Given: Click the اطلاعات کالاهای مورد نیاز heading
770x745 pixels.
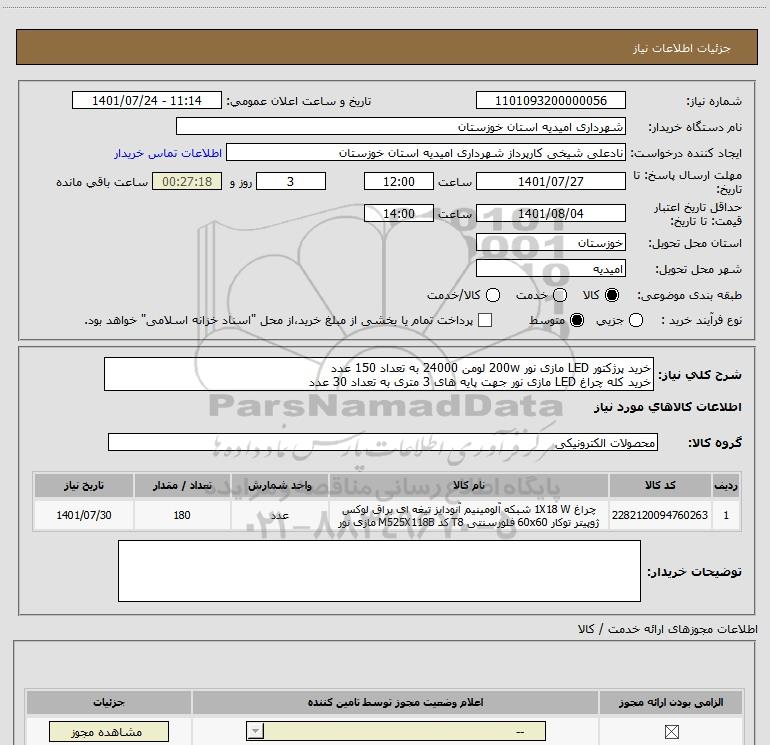Looking at the screenshot, I should (667, 407).
